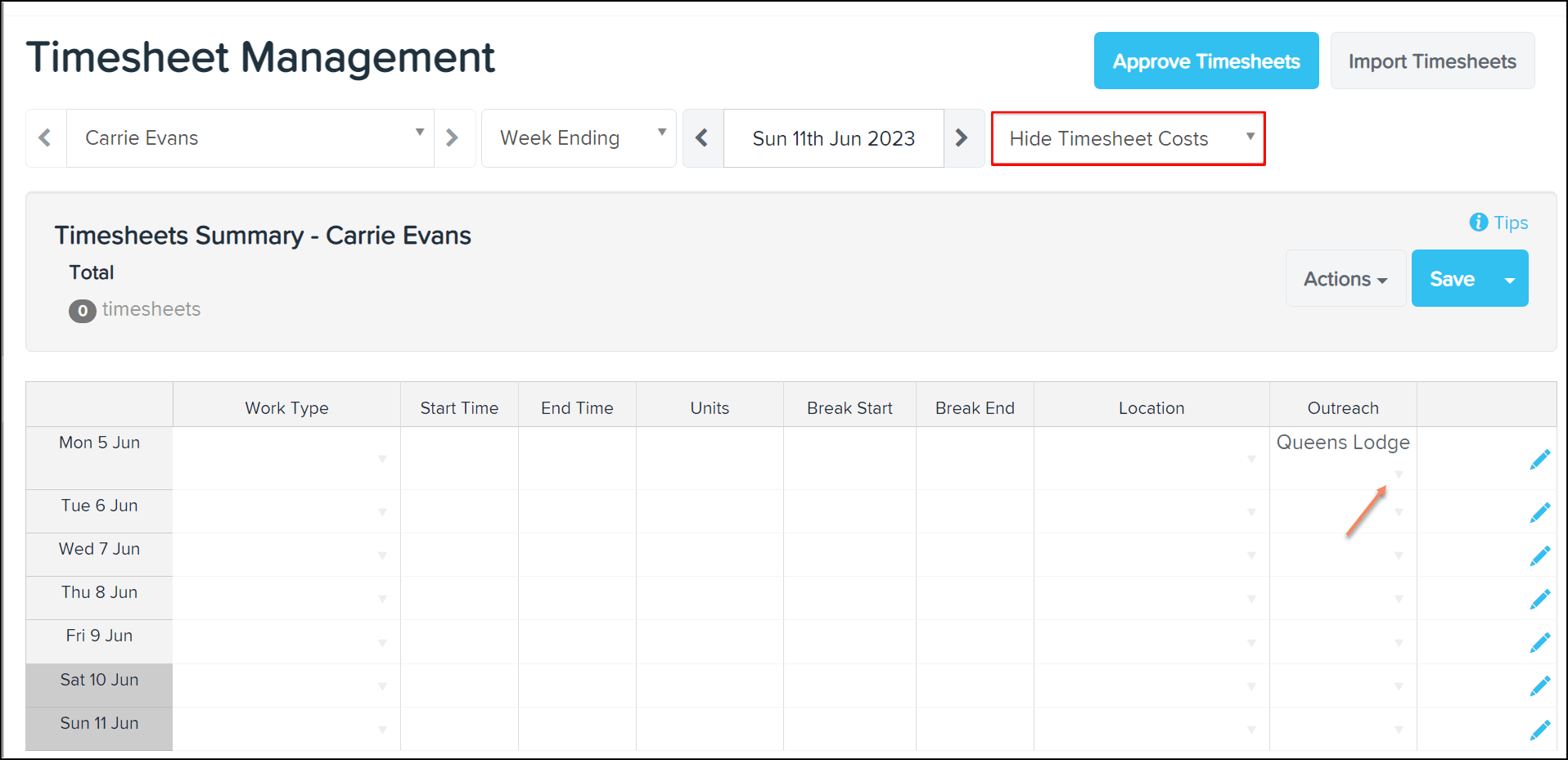1568x760 pixels.
Task: Edit the Thu 8 Jun timesheet entry
Action: pyautogui.click(x=1539, y=598)
